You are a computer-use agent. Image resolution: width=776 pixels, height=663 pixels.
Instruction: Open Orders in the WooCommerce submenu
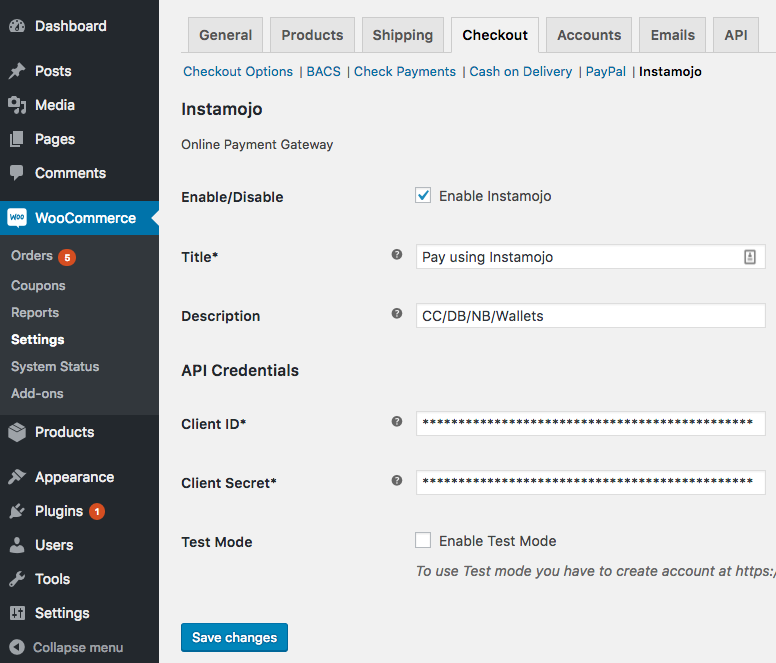[x=32, y=256]
